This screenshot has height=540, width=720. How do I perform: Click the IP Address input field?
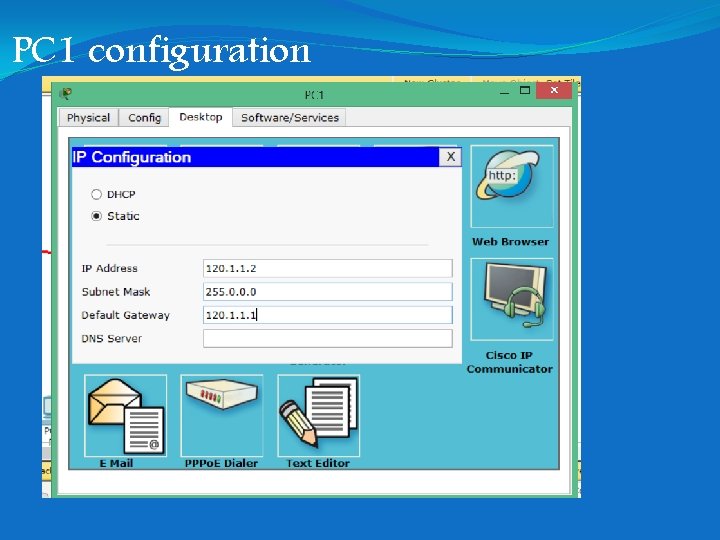tap(327, 268)
